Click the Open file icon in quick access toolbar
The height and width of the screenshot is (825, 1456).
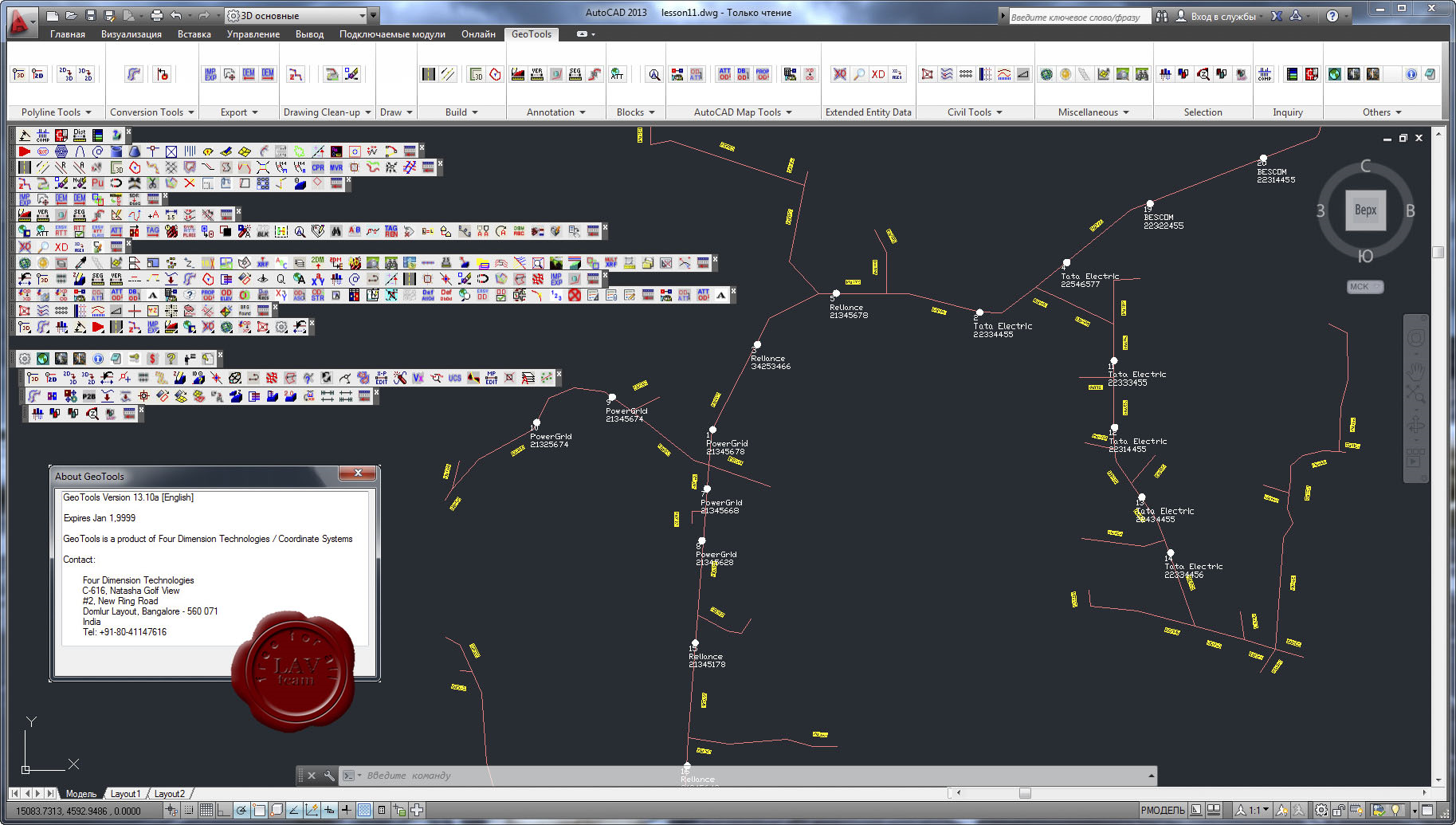71,15
